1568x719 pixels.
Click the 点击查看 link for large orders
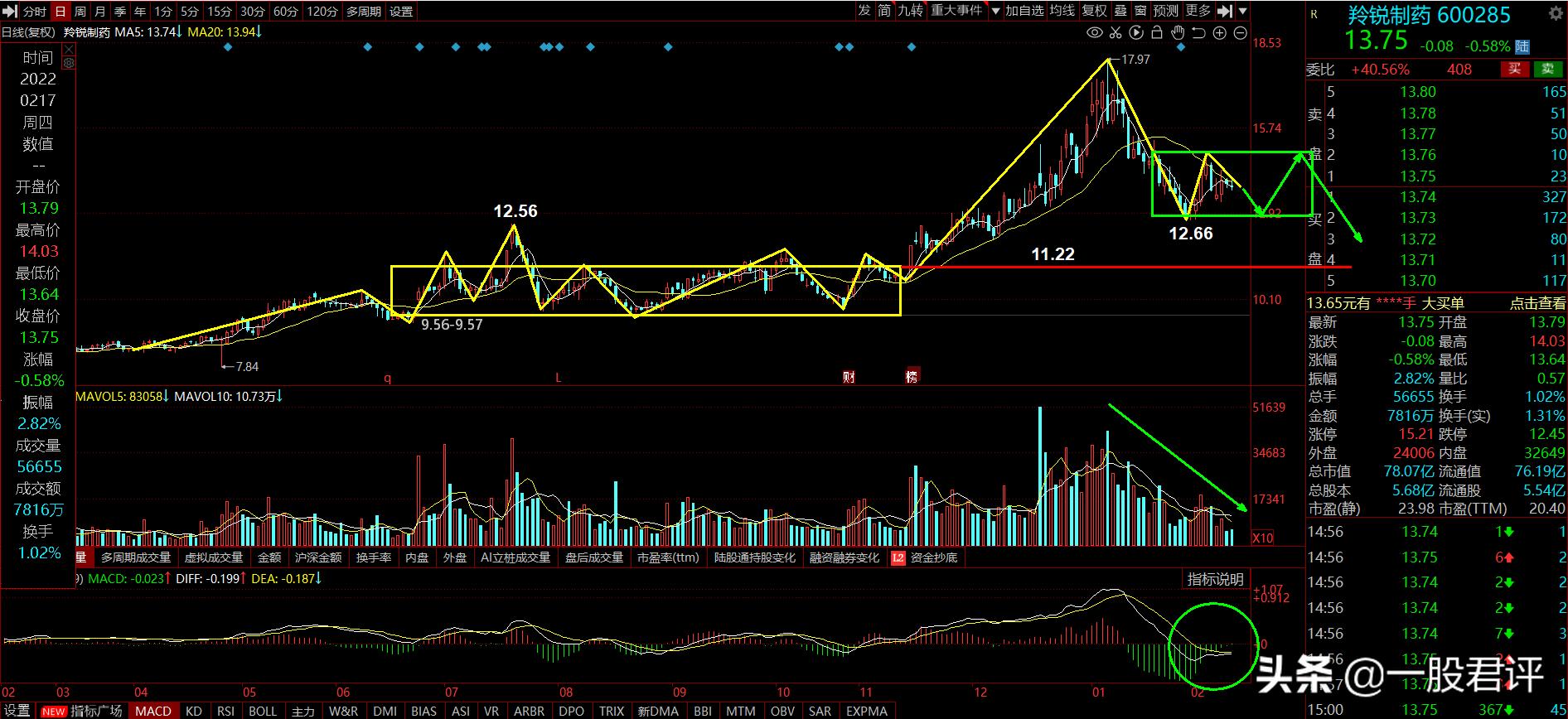tap(1537, 304)
